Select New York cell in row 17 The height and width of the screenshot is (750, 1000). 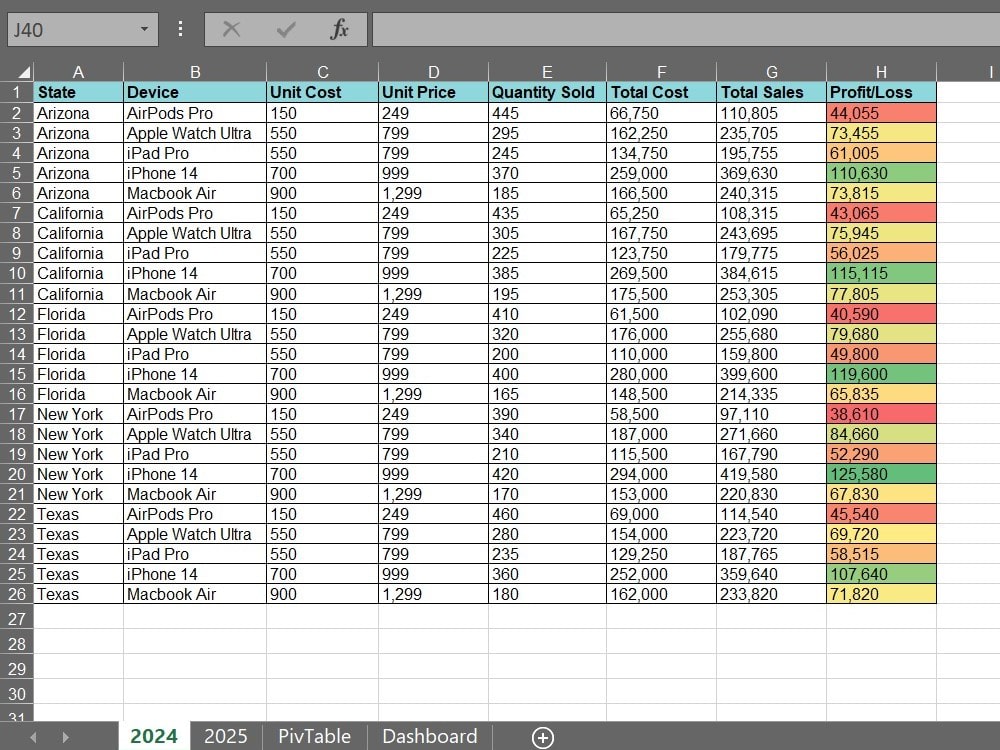(x=78, y=414)
